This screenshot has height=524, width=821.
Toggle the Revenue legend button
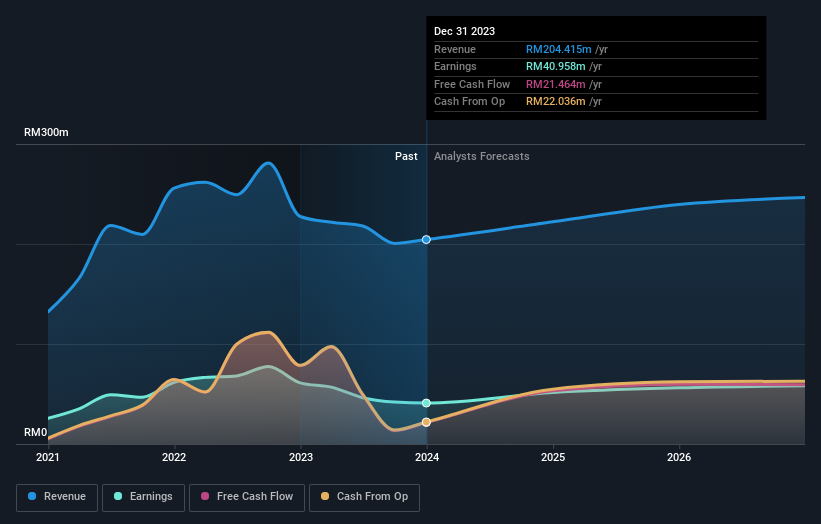(57, 497)
